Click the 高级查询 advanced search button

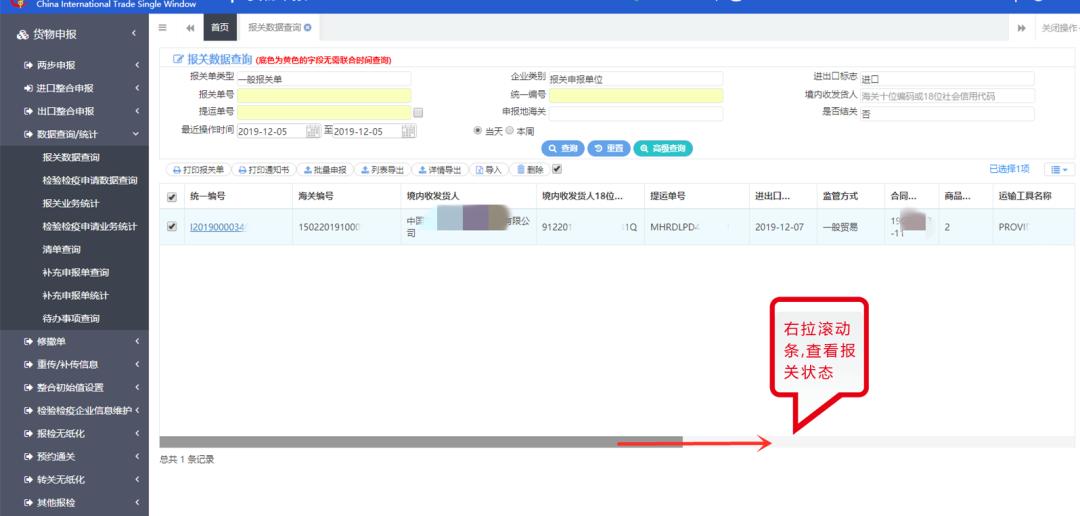tap(663, 148)
